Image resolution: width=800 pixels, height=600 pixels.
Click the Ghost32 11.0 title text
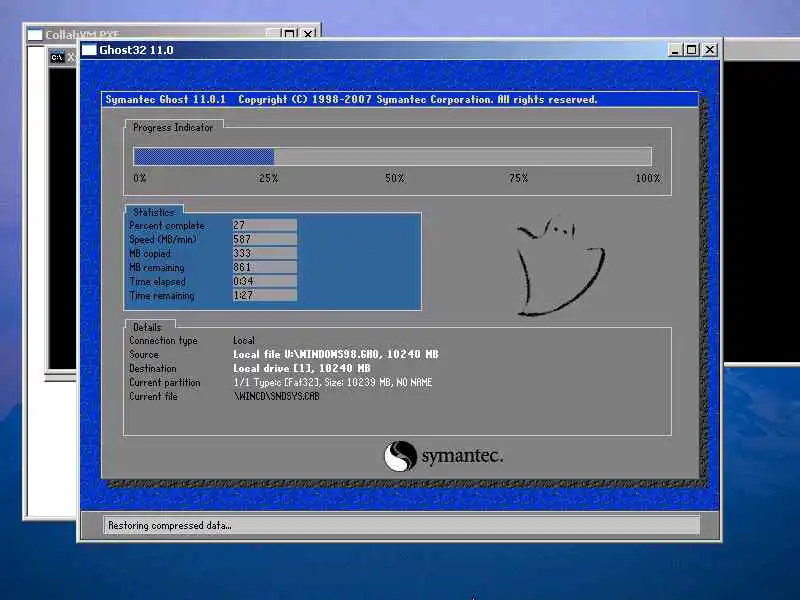tap(136, 50)
